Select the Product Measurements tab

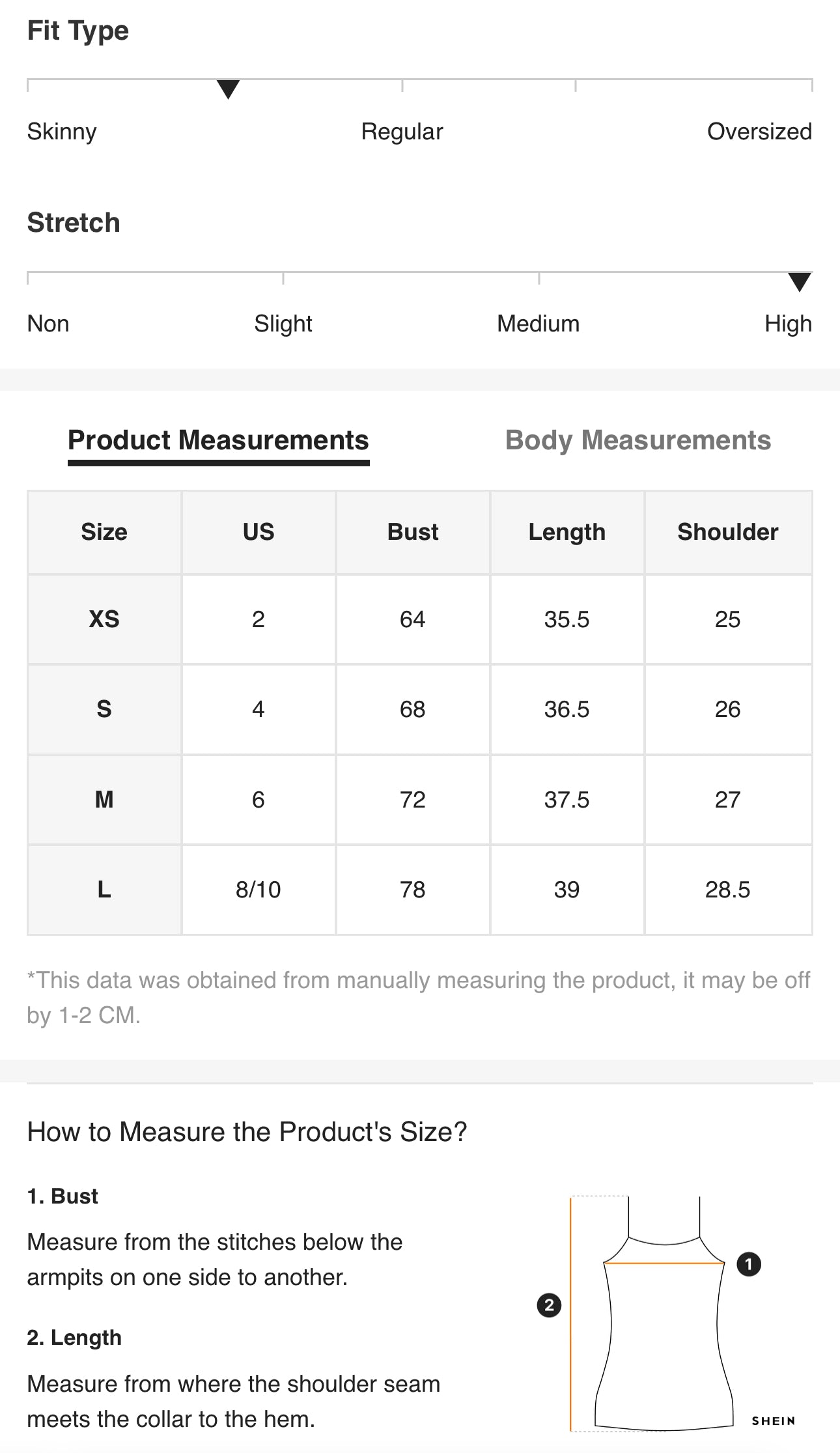218,440
